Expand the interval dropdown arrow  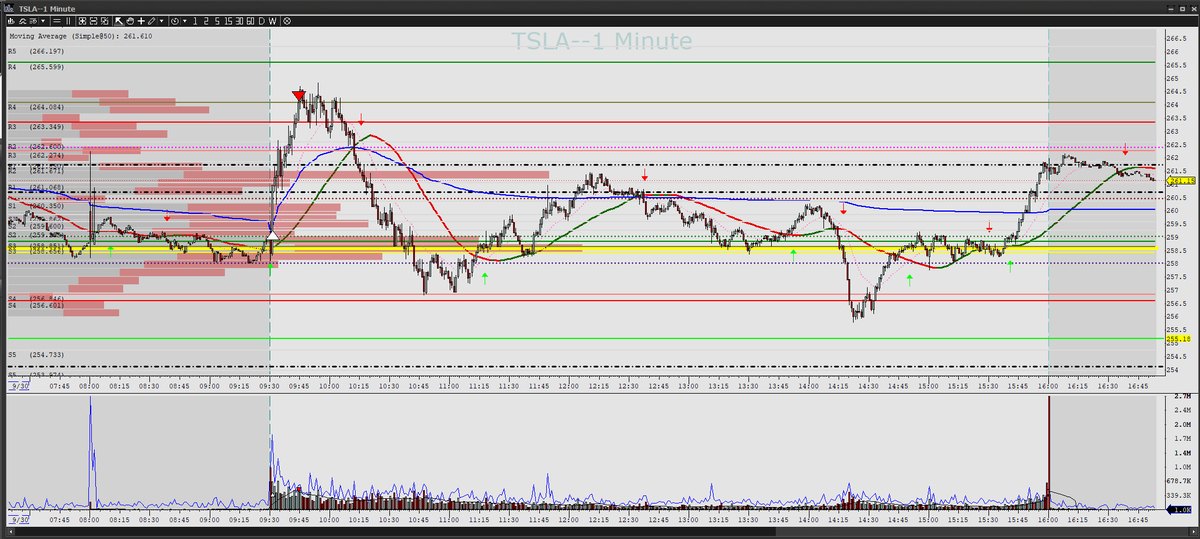click(x=185, y=21)
